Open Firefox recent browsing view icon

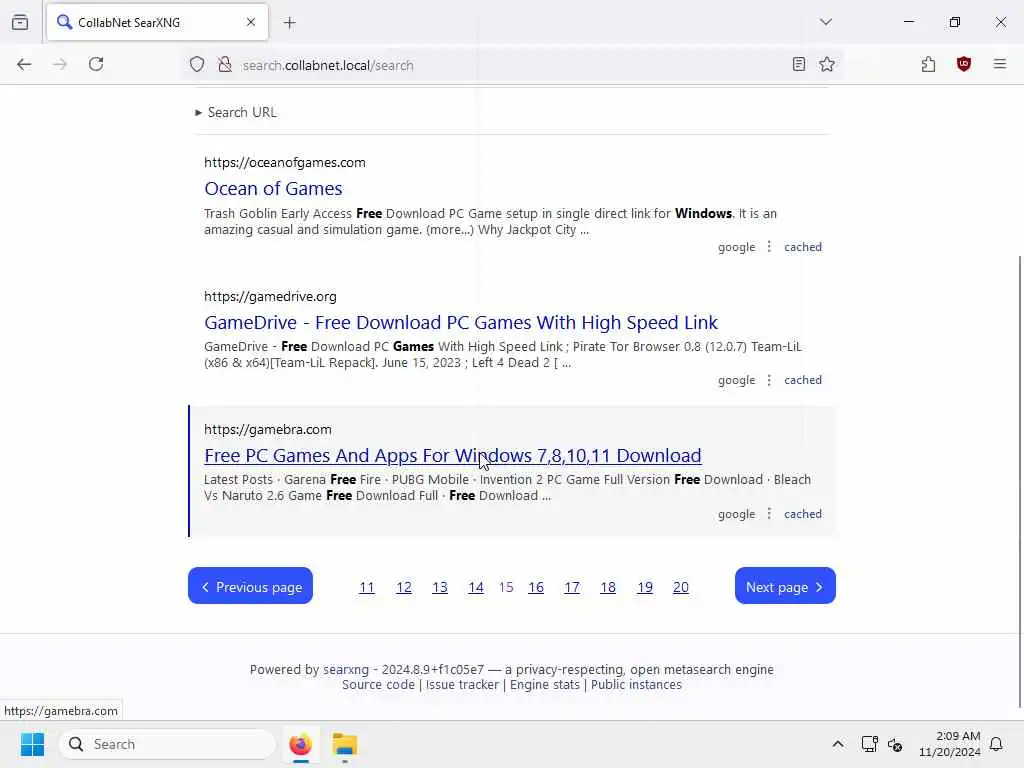click(20, 22)
